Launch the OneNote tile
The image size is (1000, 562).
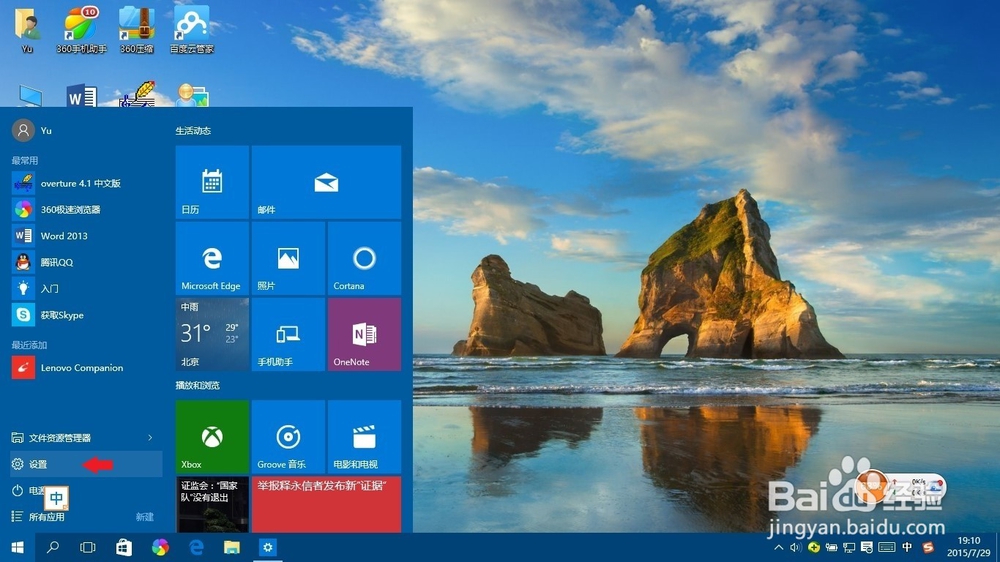coord(364,334)
